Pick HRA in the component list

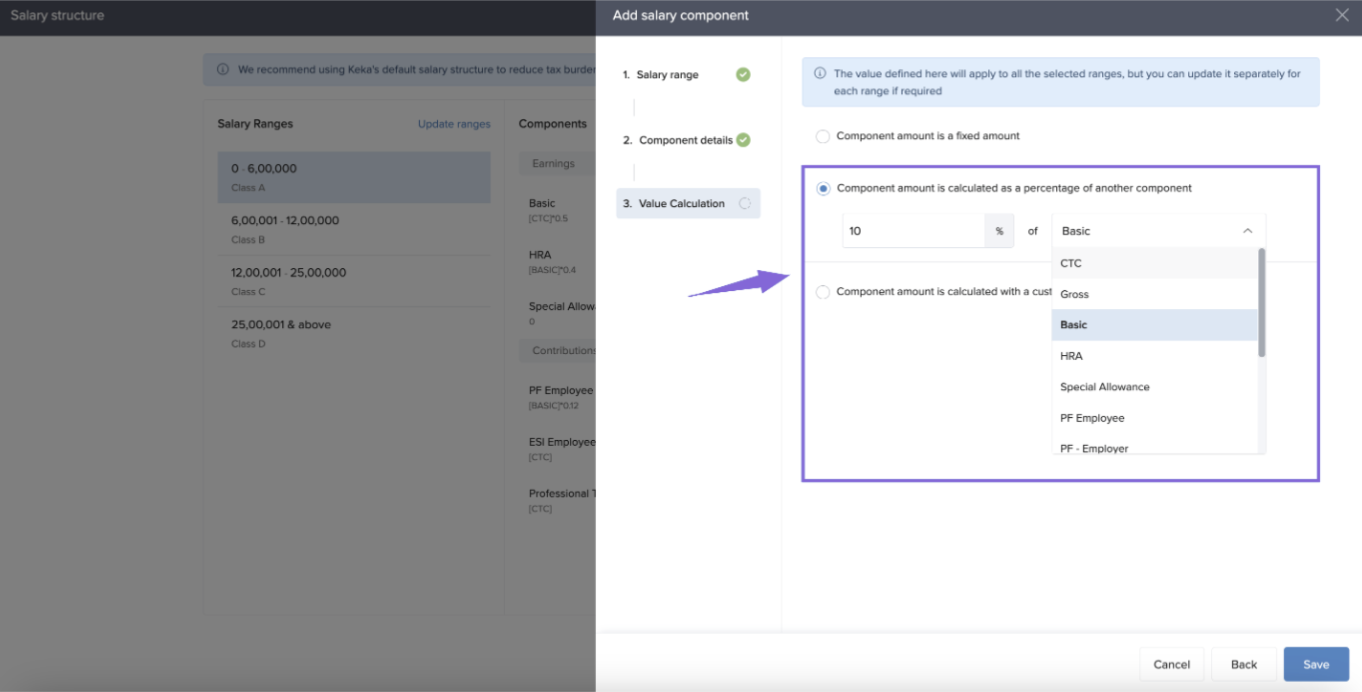click(1071, 356)
